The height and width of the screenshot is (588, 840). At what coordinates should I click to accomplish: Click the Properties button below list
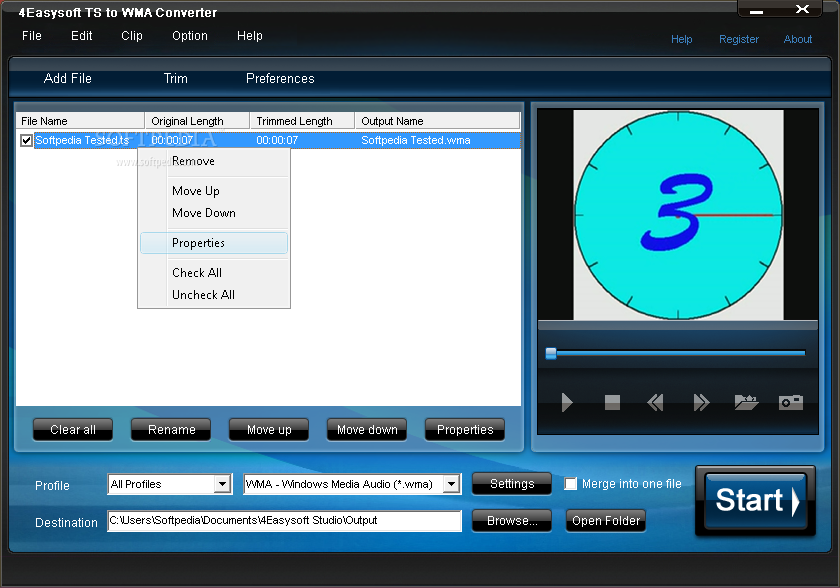(465, 430)
